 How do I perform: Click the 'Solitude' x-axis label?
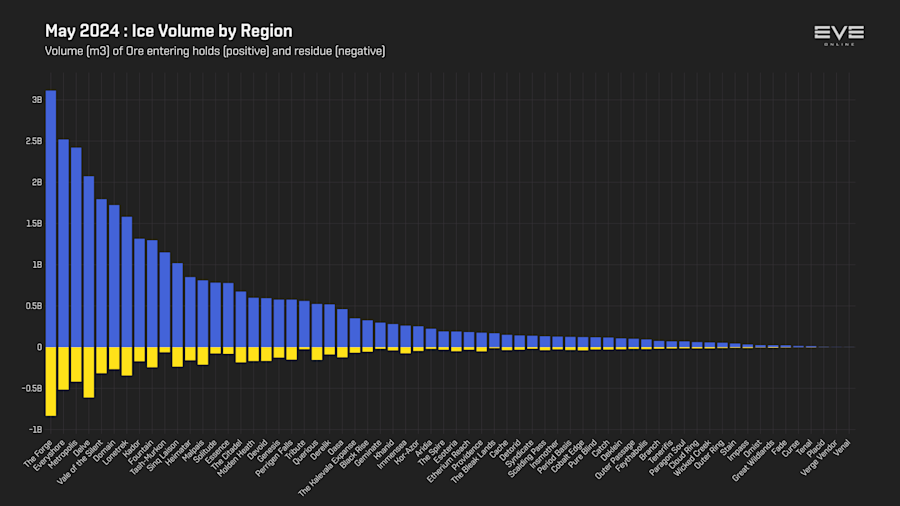click(x=204, y=451)
